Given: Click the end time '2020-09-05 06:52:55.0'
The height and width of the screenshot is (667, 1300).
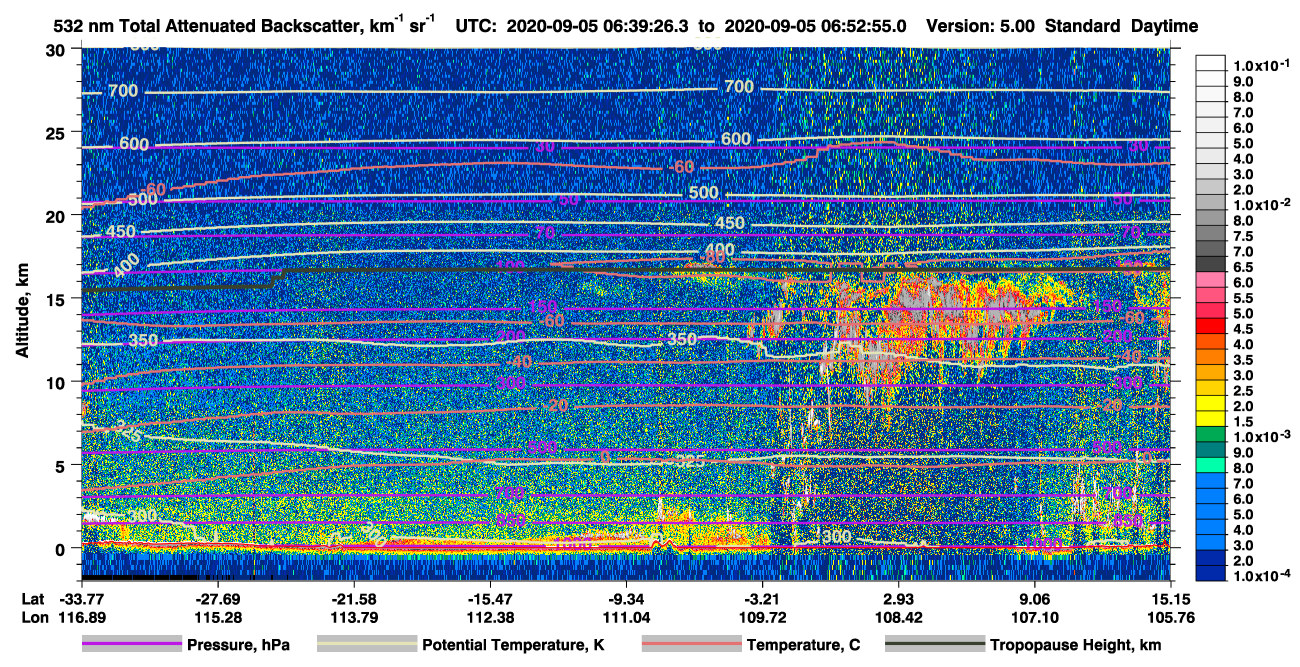Looking at the screenshot, I should [815, 26].
